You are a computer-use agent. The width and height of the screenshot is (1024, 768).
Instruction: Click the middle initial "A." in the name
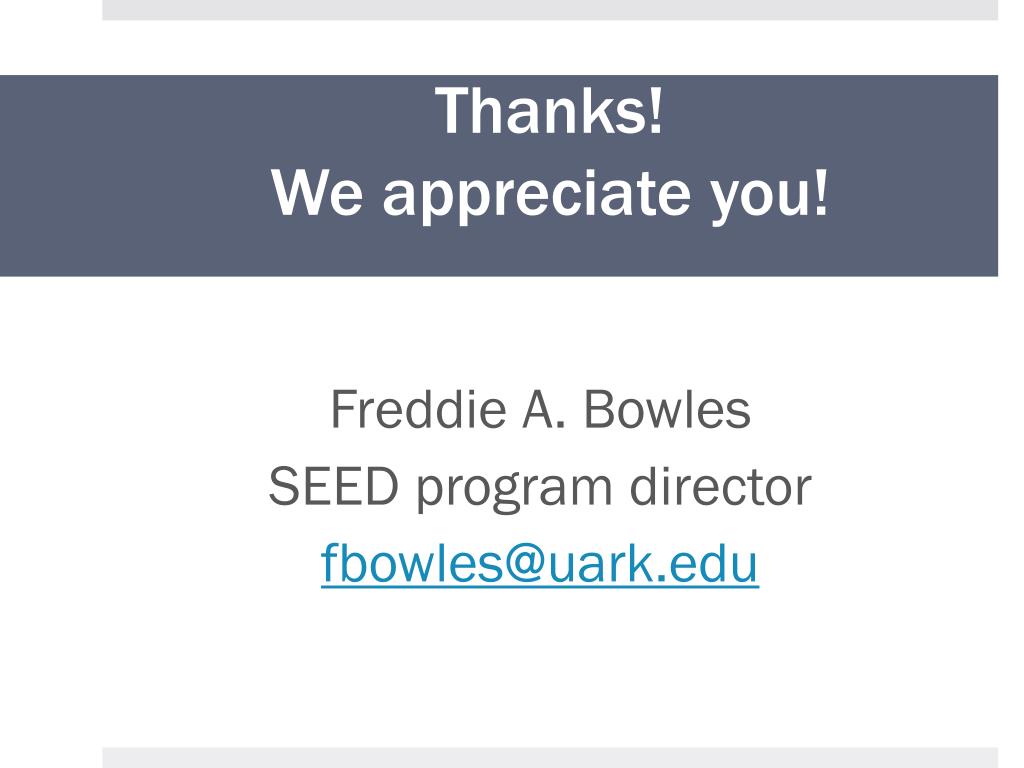[x=543, y=409]
